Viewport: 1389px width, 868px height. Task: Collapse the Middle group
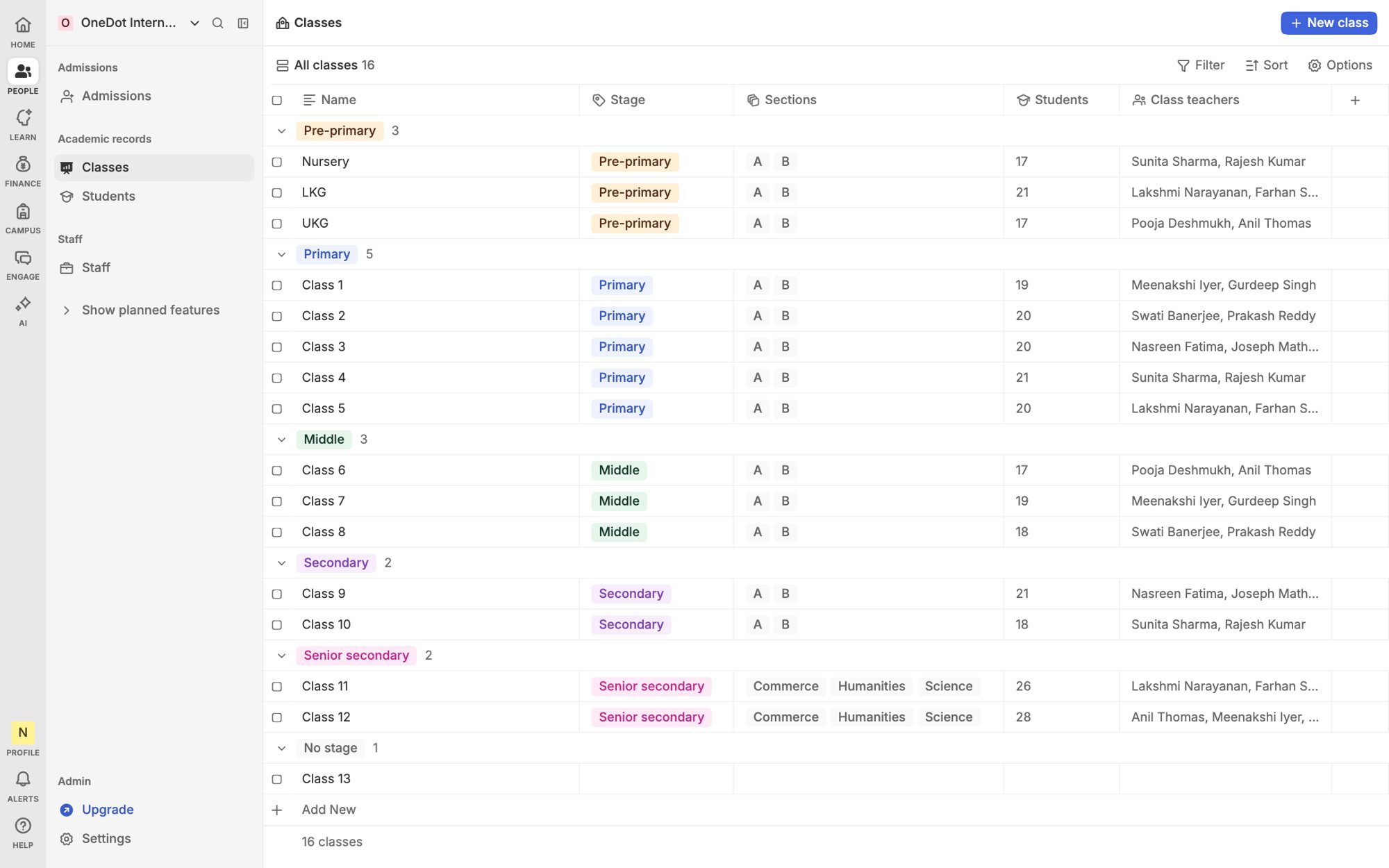[x=281, y=440]
